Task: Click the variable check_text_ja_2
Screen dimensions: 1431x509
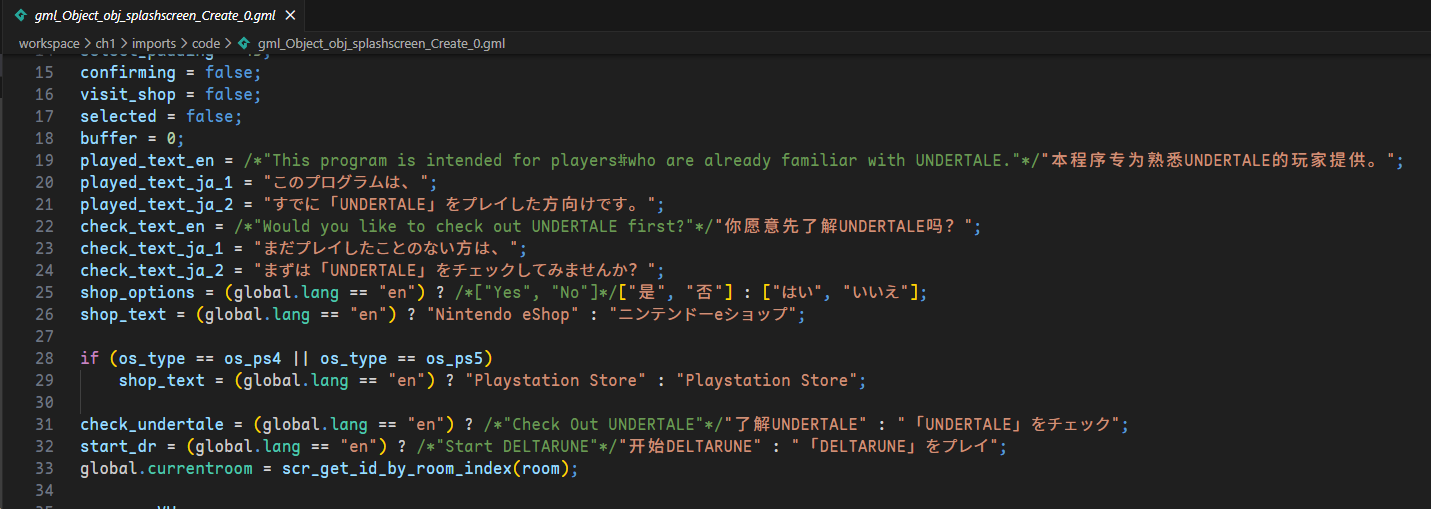Action: [152, 270]
